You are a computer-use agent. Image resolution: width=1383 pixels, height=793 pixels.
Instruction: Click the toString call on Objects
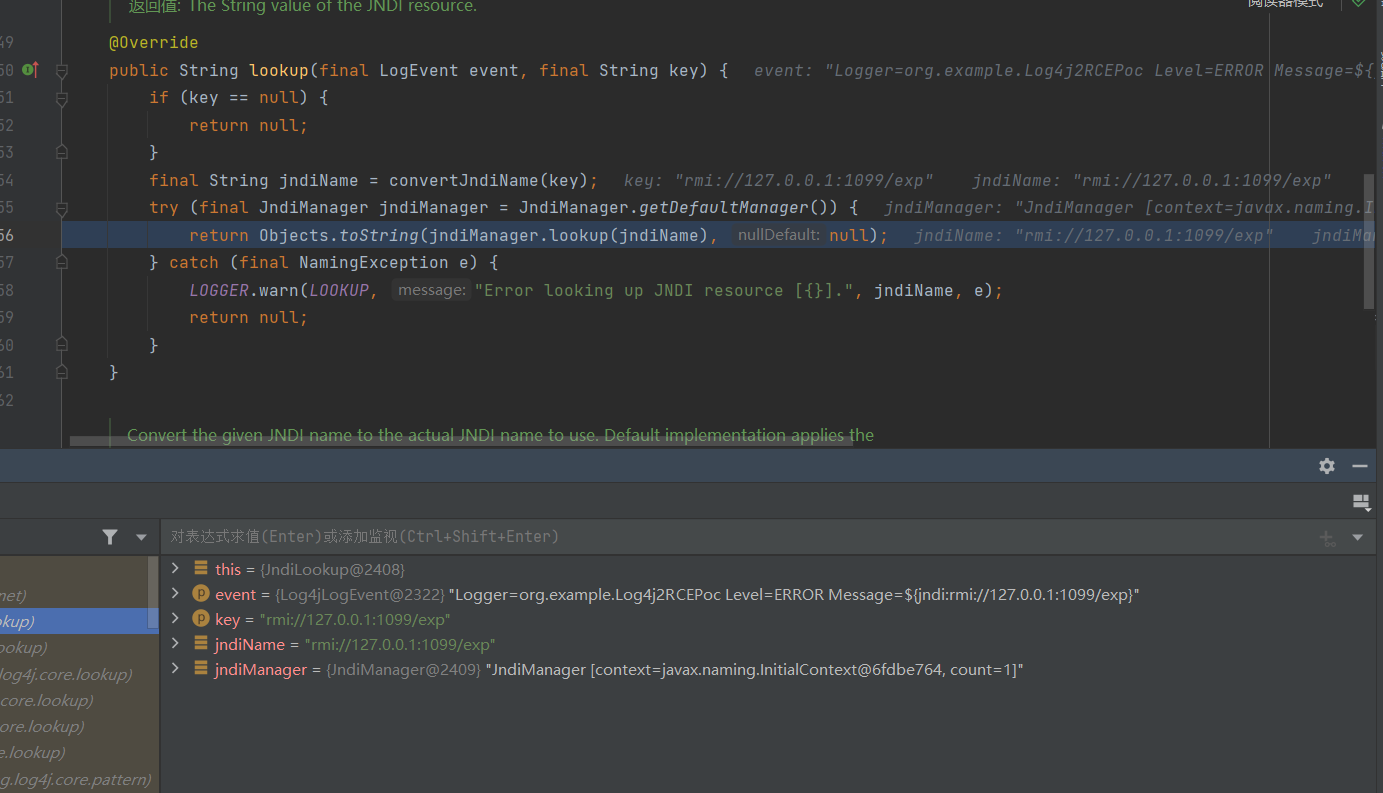(378, 235)
